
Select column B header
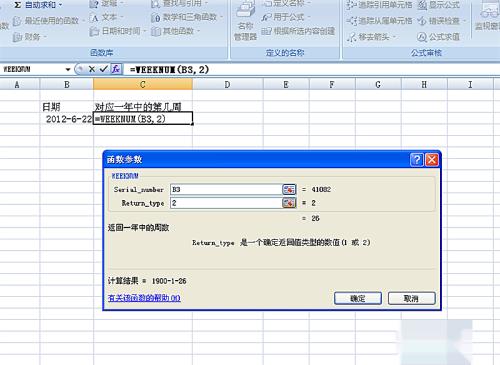(67, 85)
